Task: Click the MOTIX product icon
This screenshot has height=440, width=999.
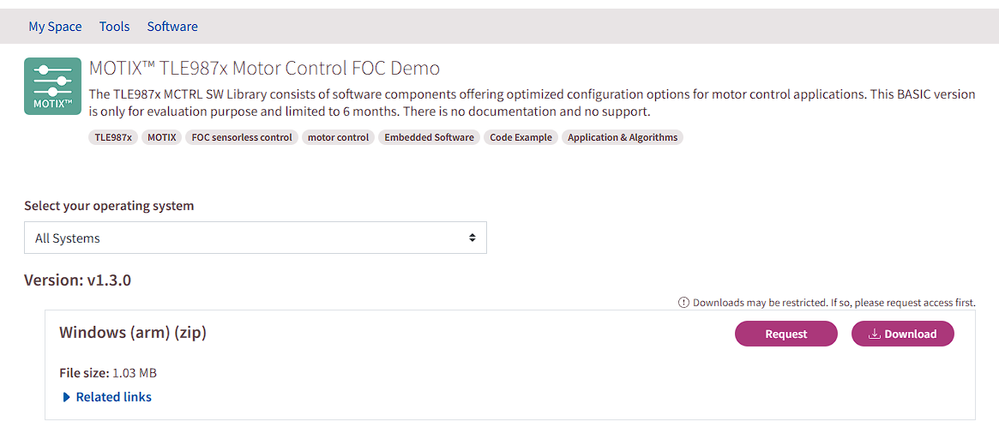Action: (x=53, y=86)
